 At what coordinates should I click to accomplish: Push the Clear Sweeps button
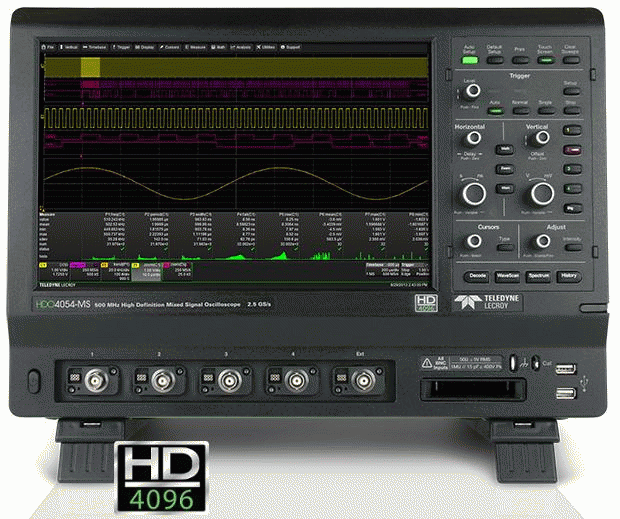point(571,60)
